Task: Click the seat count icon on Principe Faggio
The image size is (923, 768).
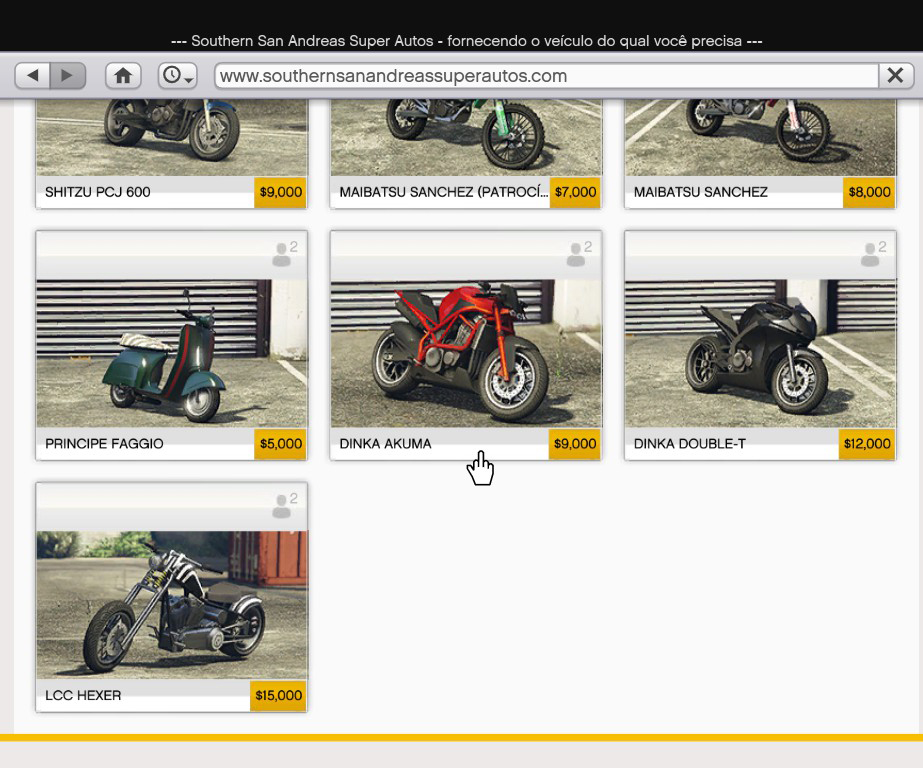Action: (x=285, y=254)
